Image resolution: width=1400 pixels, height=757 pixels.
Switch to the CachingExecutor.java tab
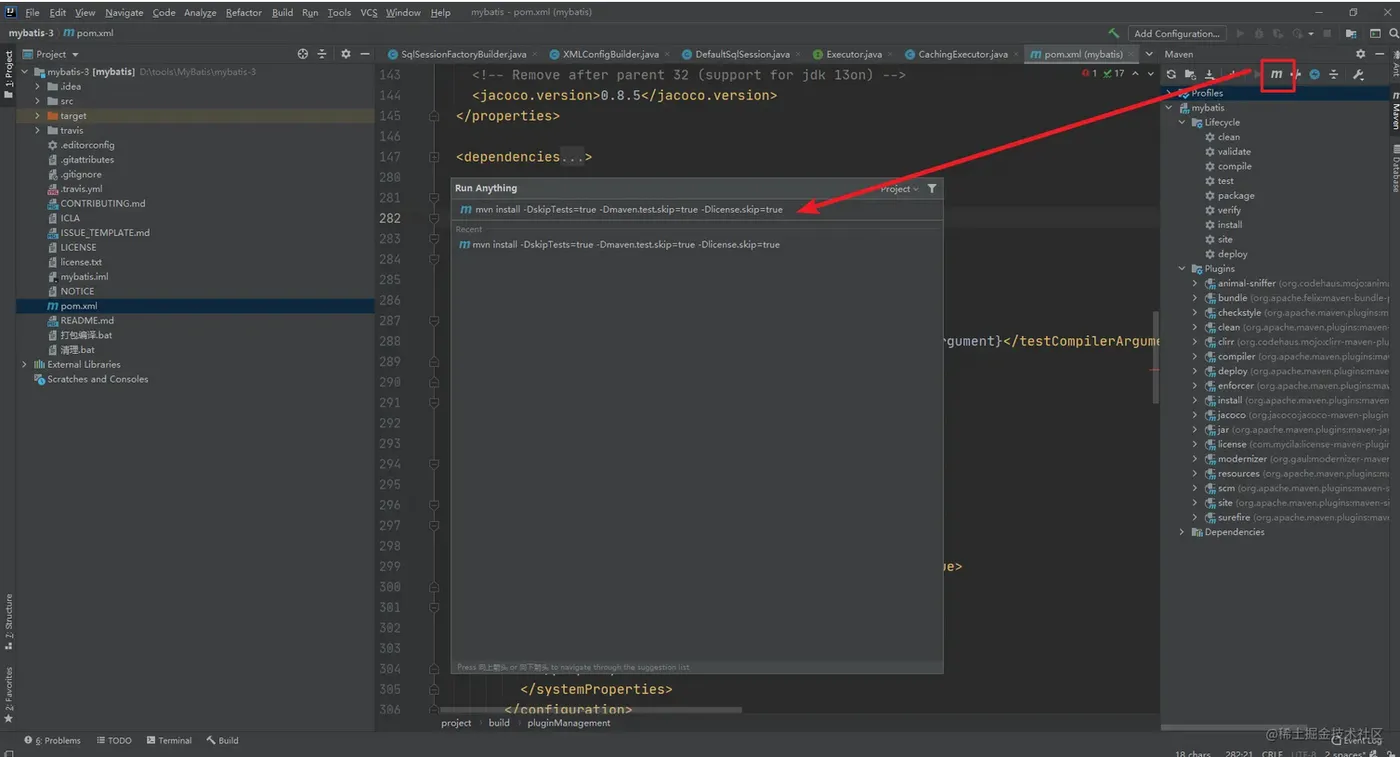point(962,54)
